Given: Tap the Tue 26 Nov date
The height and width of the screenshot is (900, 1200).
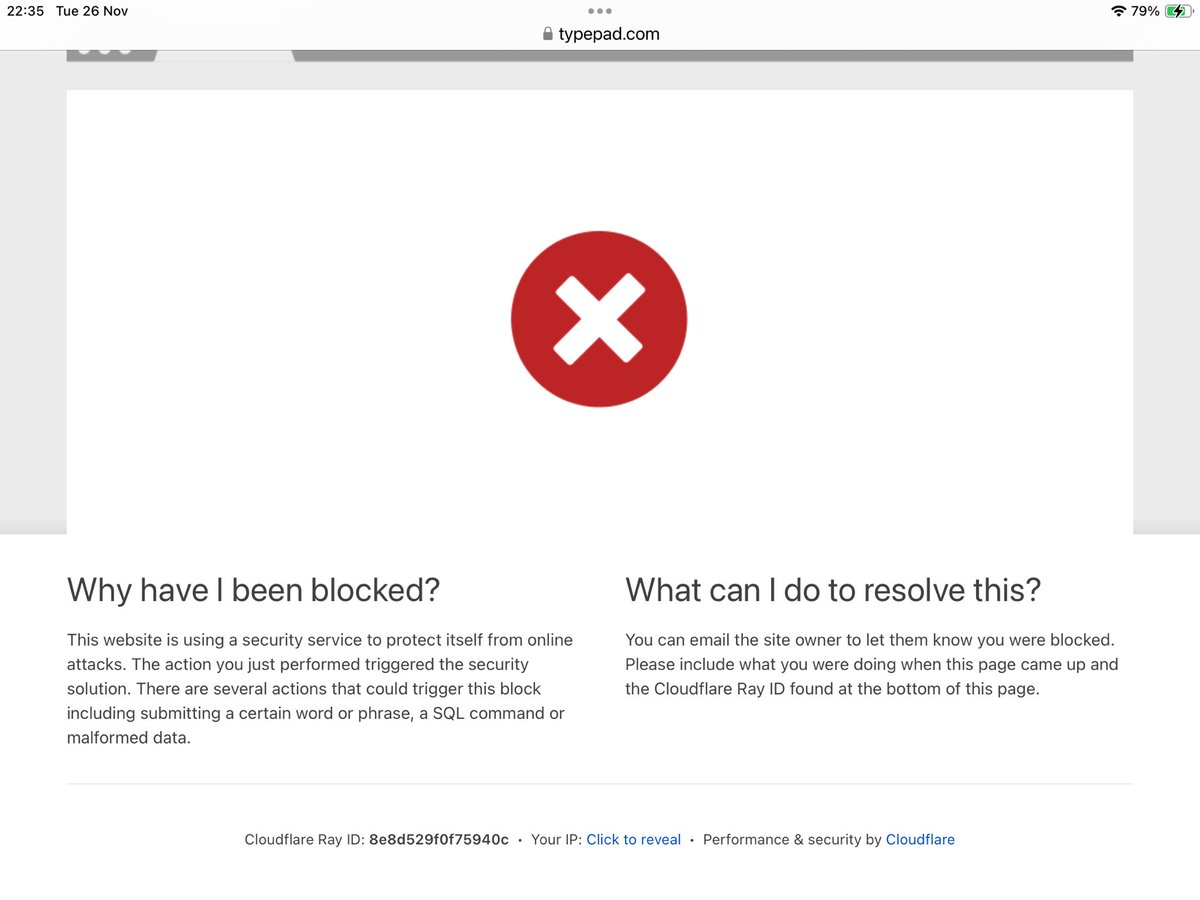Looking at the screenshot, I should pos(92,11).
